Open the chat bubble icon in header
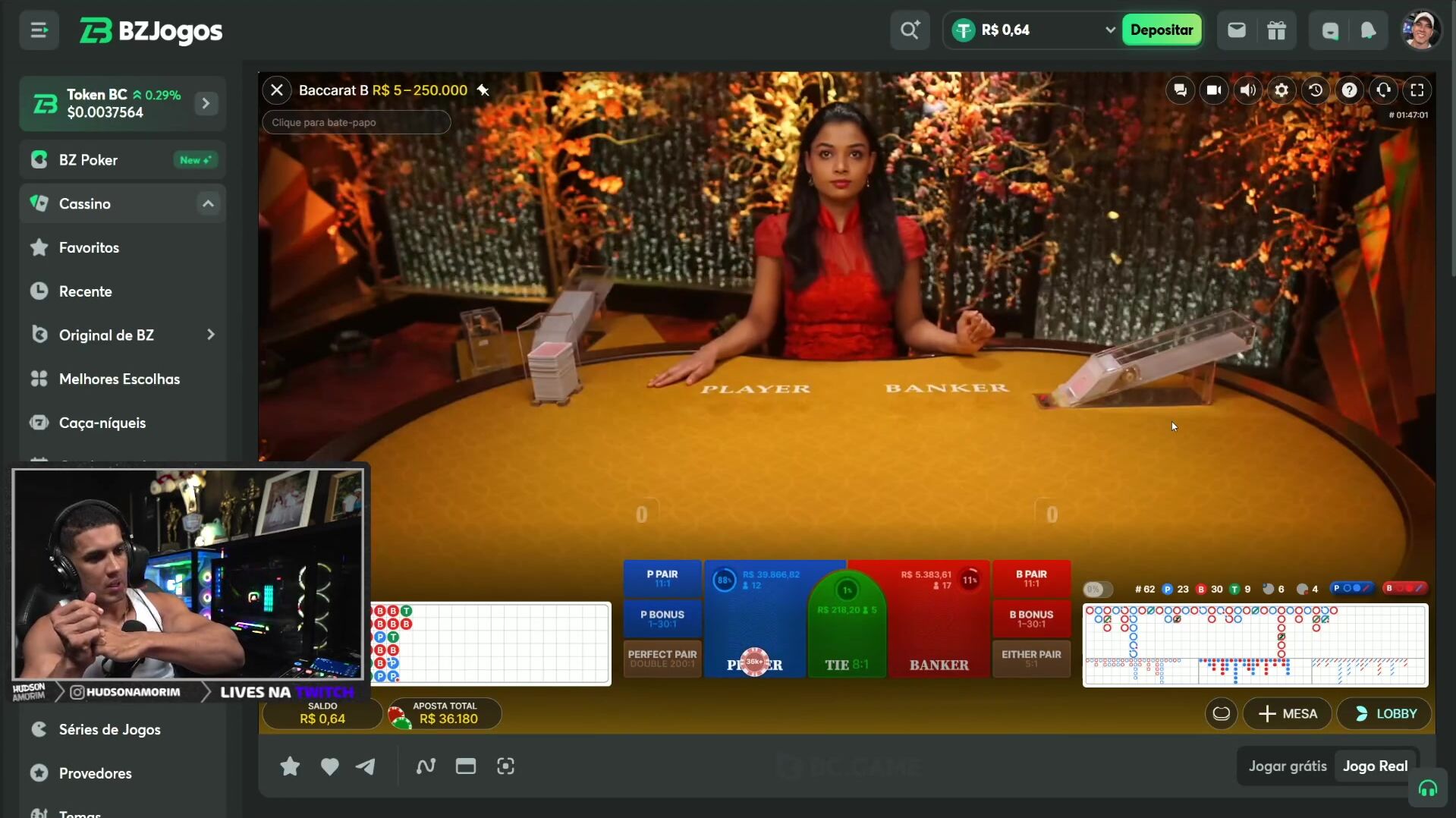Viewport: 1456px width, 818px height. pyautogui.click(x=1329, y=30)
